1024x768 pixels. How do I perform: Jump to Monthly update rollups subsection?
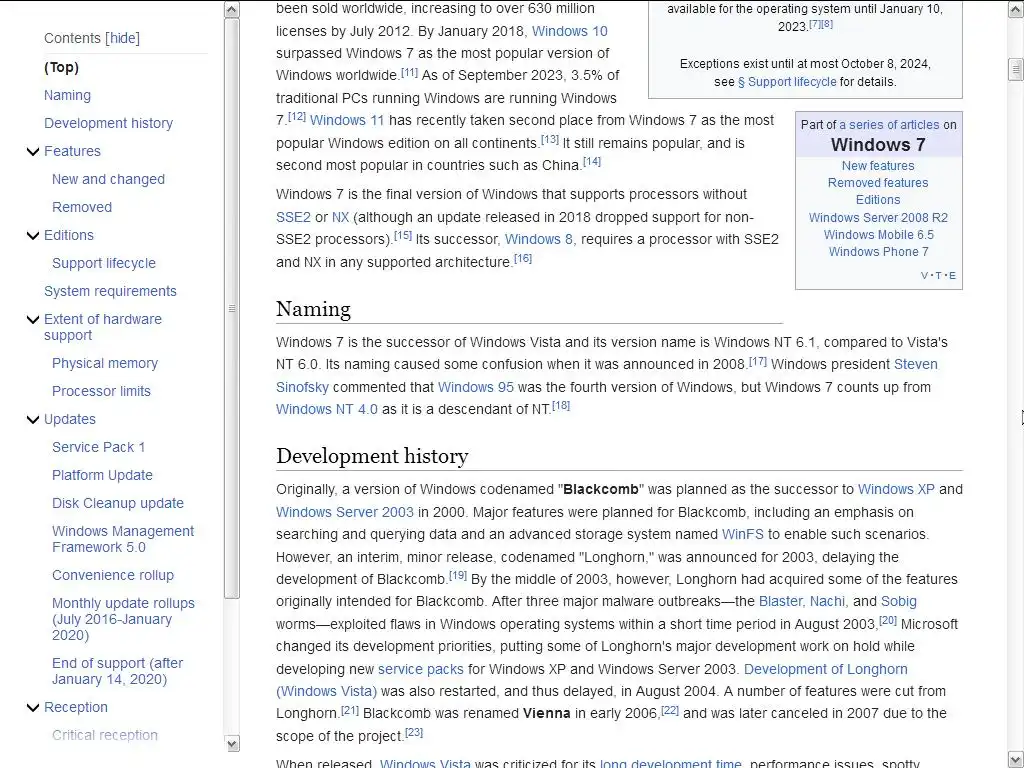[x=123, y=619]
